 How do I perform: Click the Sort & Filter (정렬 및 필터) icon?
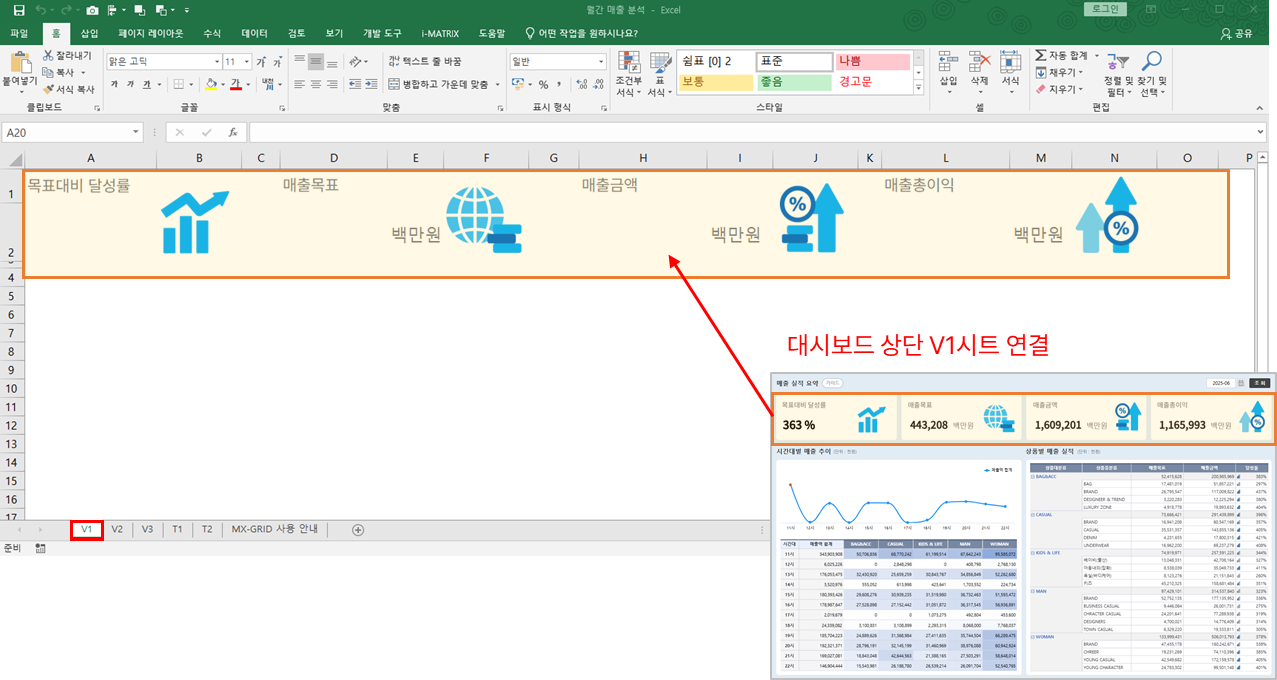[1117, 64]
